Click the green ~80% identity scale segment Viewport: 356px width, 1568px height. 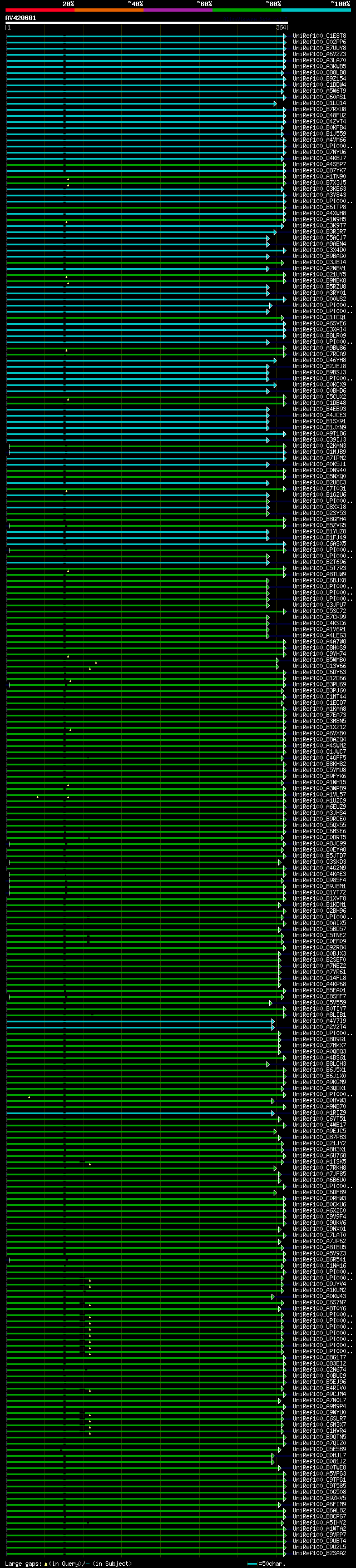coord(247,10)
